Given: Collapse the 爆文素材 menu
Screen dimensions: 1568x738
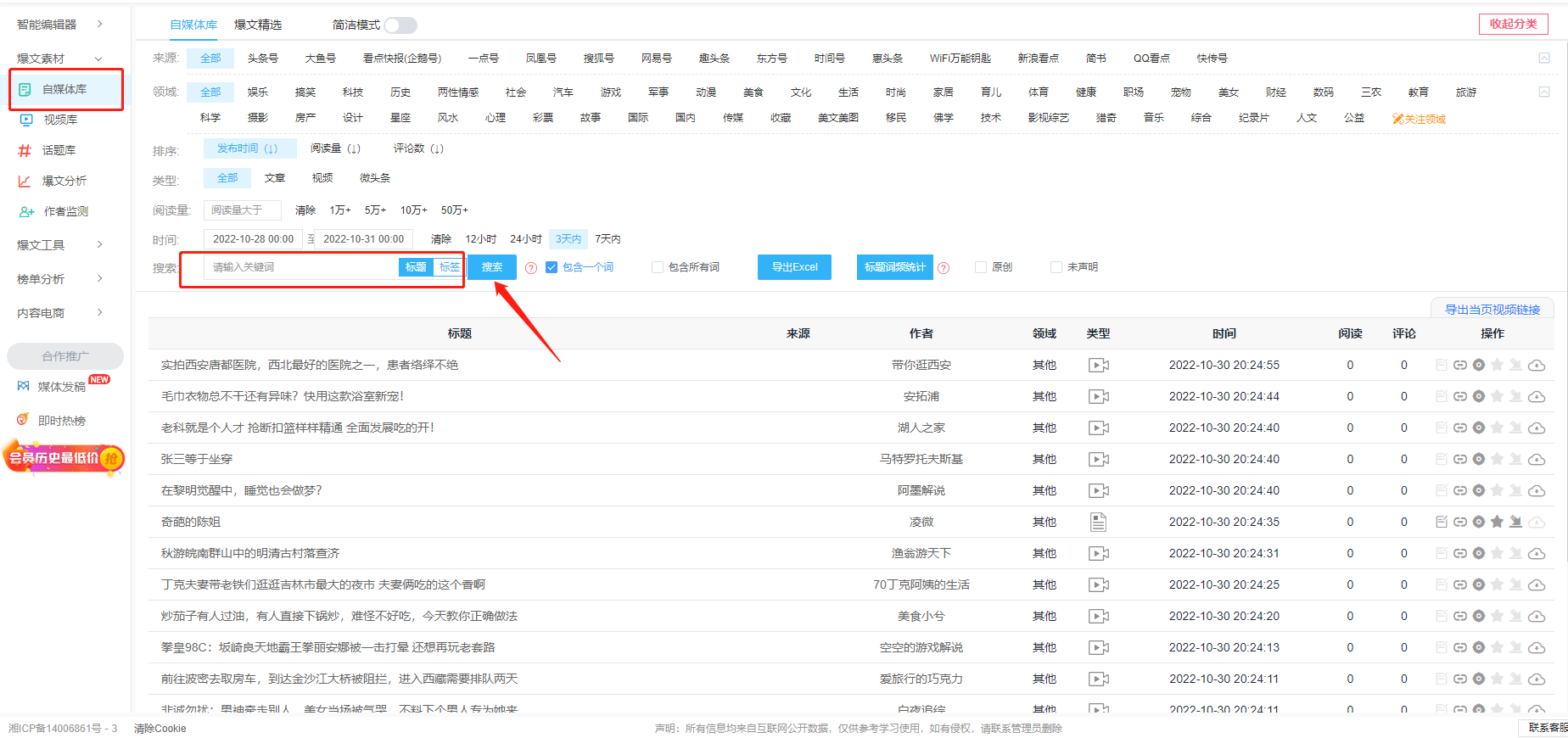Looking at the screenshot, I should (60, 59).
